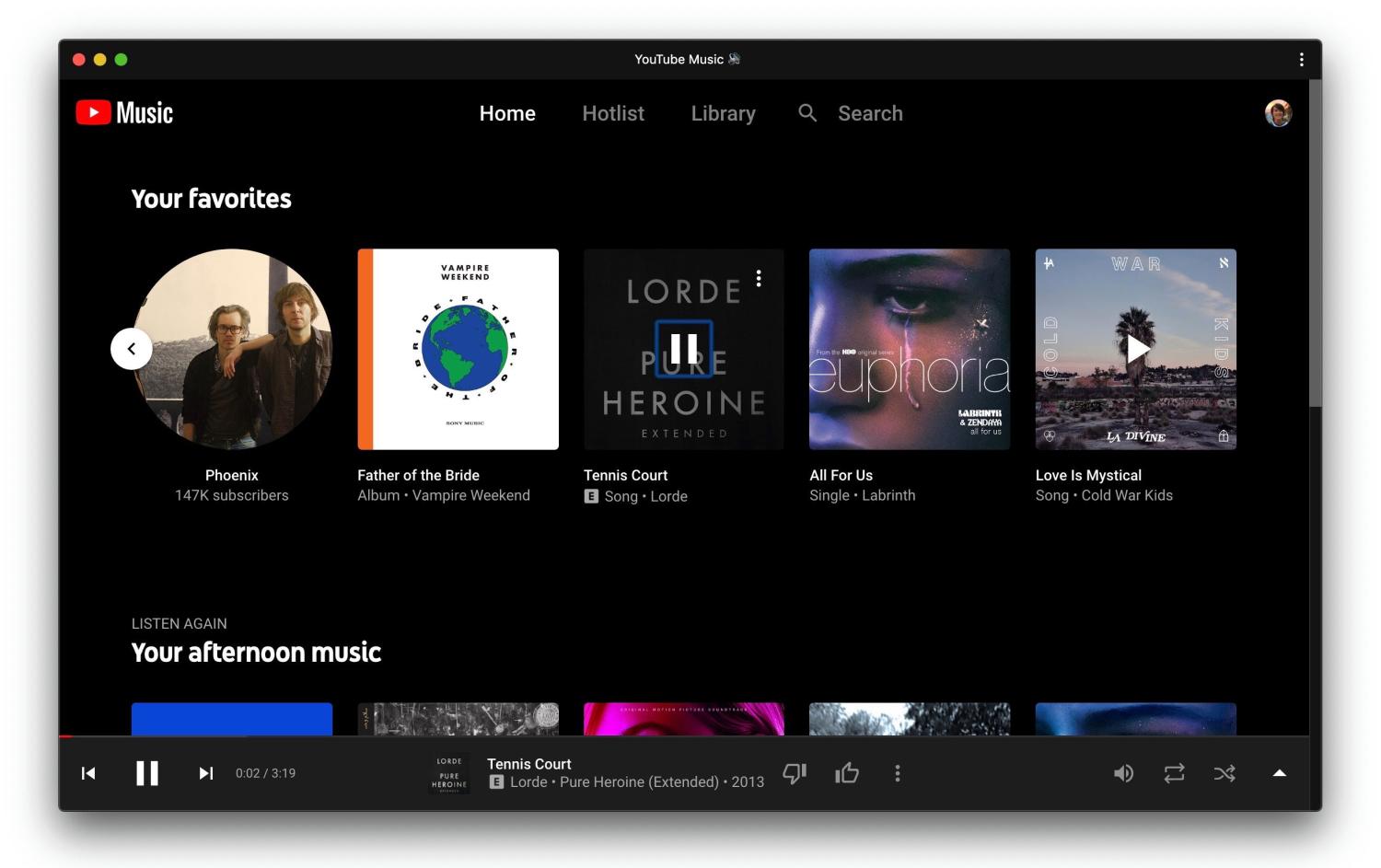Viewport: 1381px width, 868px height.
Task: Toggle shuffle mode
Action: click(x=1224, y=773)
